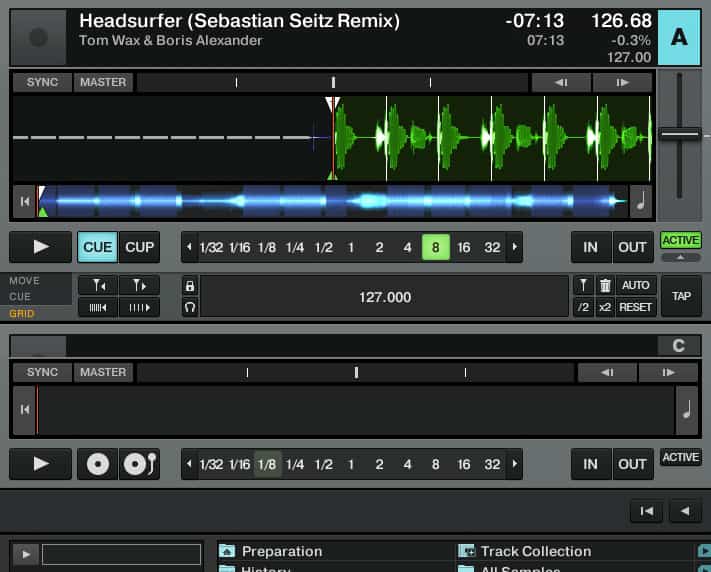The height and width of the screenshot is (572, 711).
Task: Double the BPM with x2 button
Action: click(605, 308)
